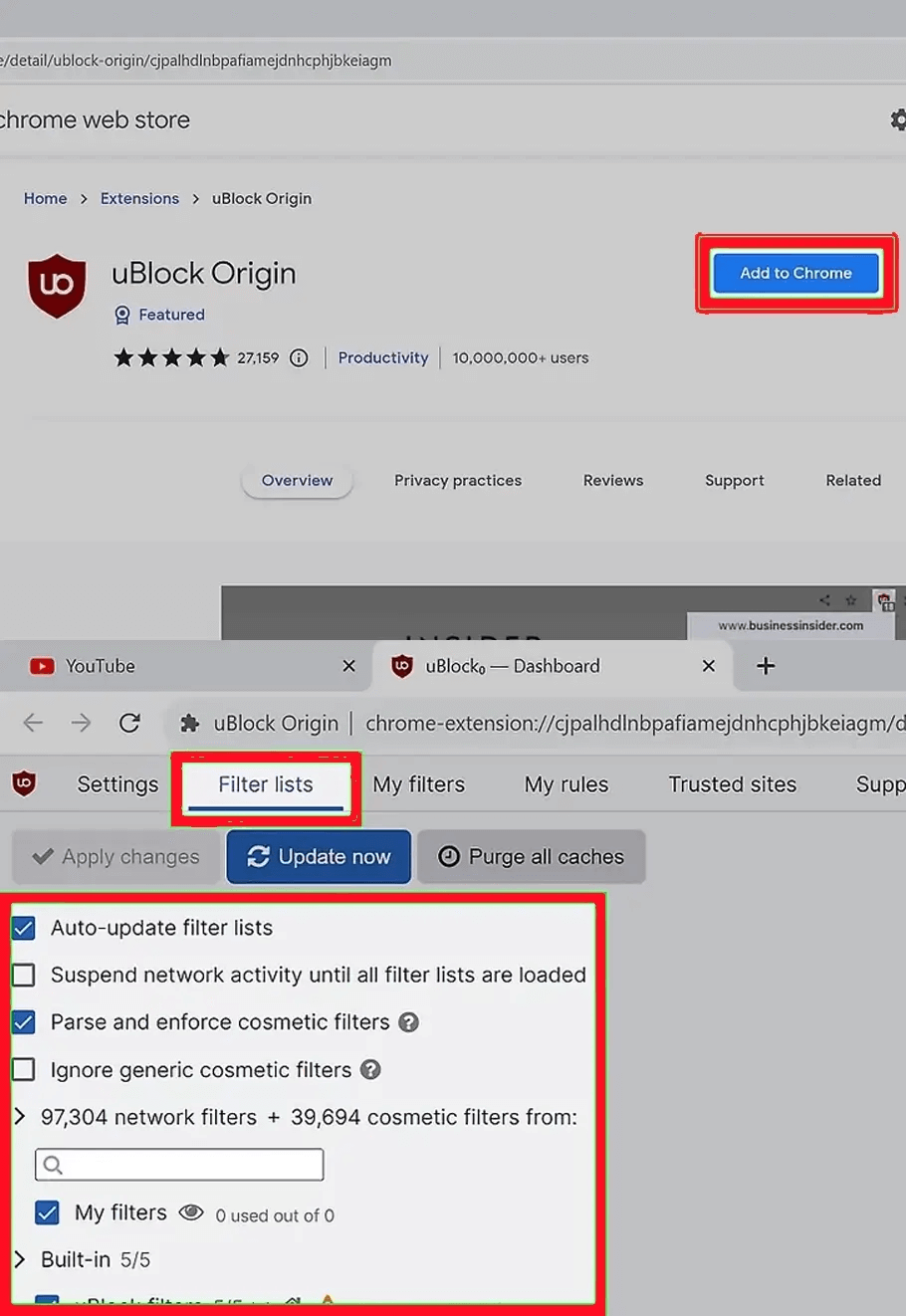Screen dimensions: 906x1316
Task: Open the My rules dashboard tab
Action: tap(566, 784)
